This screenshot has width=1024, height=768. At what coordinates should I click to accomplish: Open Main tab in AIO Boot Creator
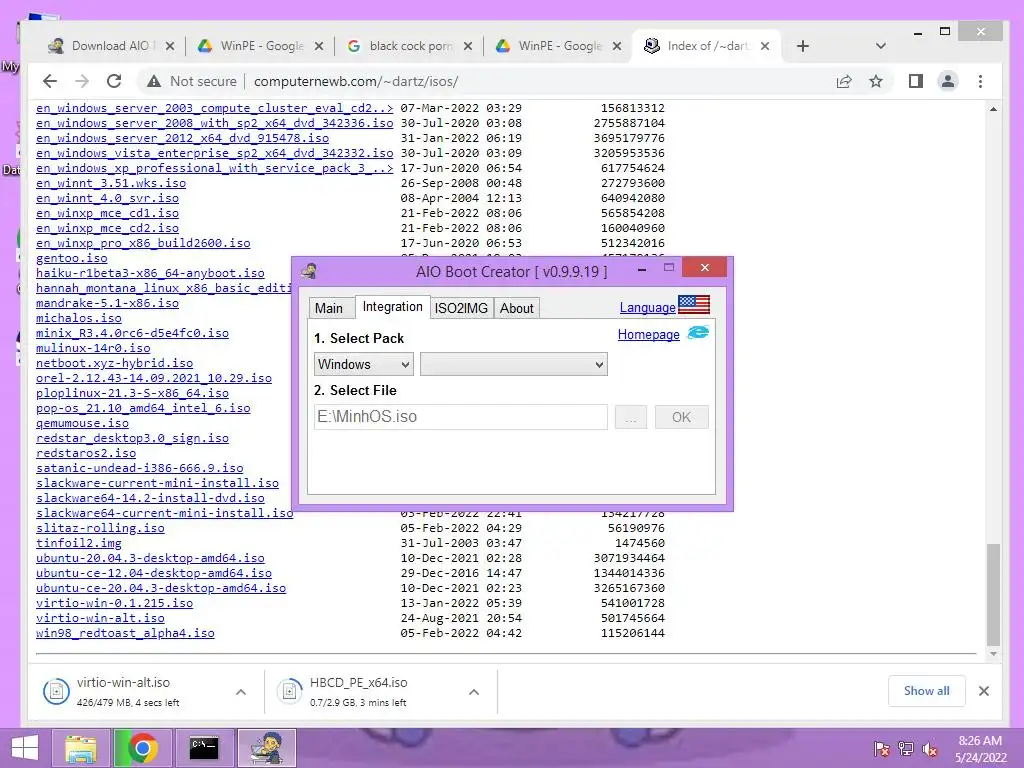328,308
